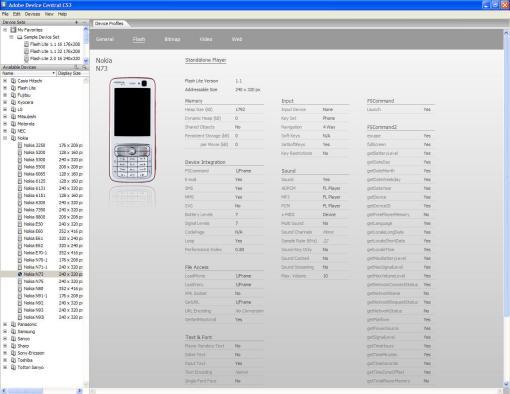Viewport: 510px width, 394px height.
Task: Click icon of Flash Lite 2.0 16 240x320
Action: [26, 59]
